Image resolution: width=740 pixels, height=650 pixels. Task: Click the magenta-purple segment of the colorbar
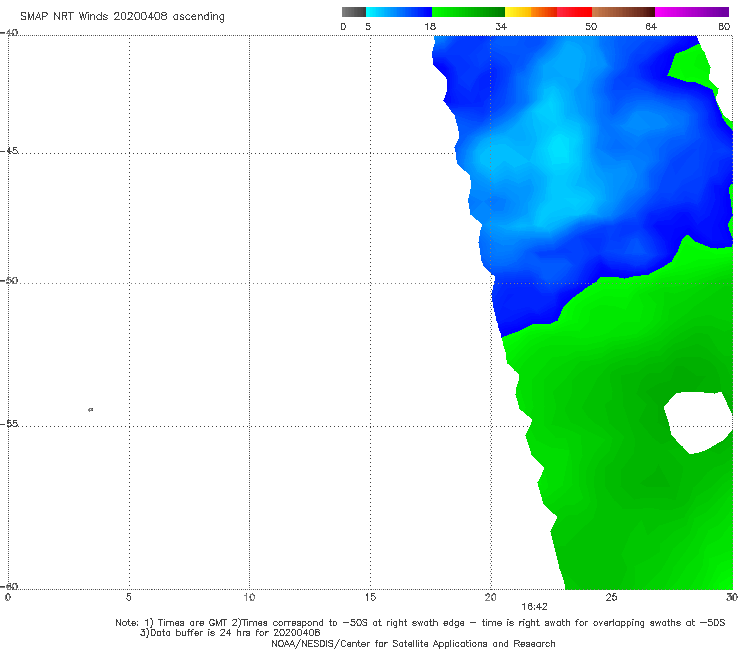coord(692,12)
